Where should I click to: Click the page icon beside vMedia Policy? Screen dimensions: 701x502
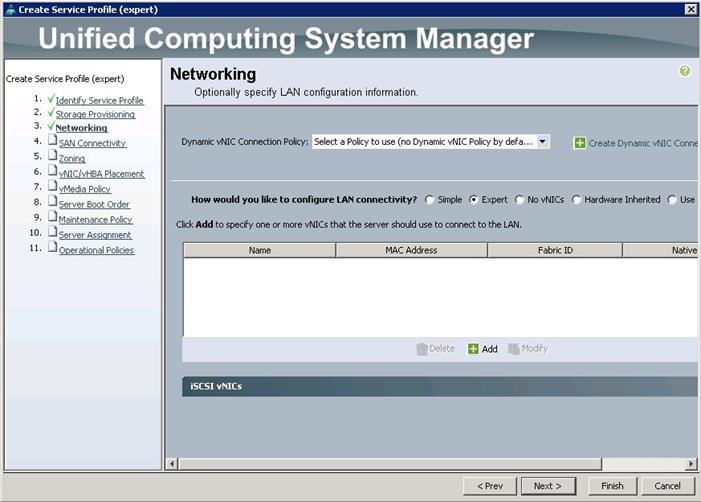pos(52,186)
